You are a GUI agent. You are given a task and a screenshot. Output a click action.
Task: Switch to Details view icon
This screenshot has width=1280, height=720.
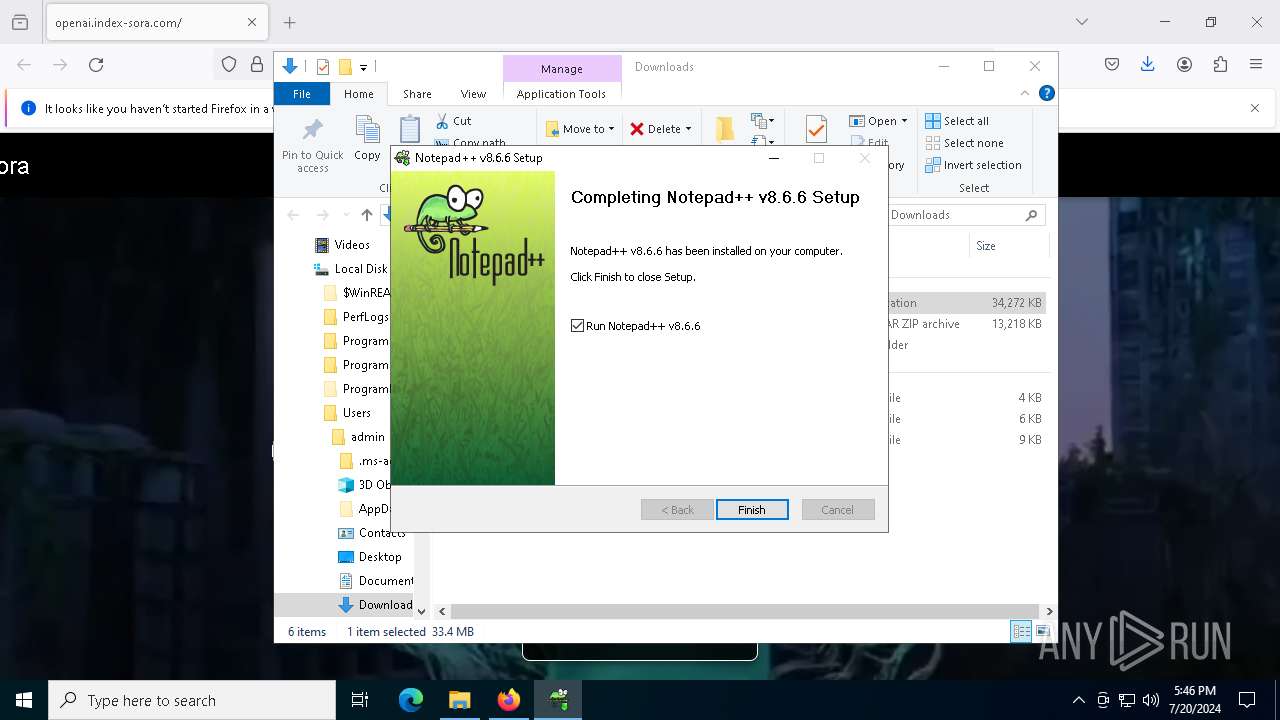[1021, 631]
